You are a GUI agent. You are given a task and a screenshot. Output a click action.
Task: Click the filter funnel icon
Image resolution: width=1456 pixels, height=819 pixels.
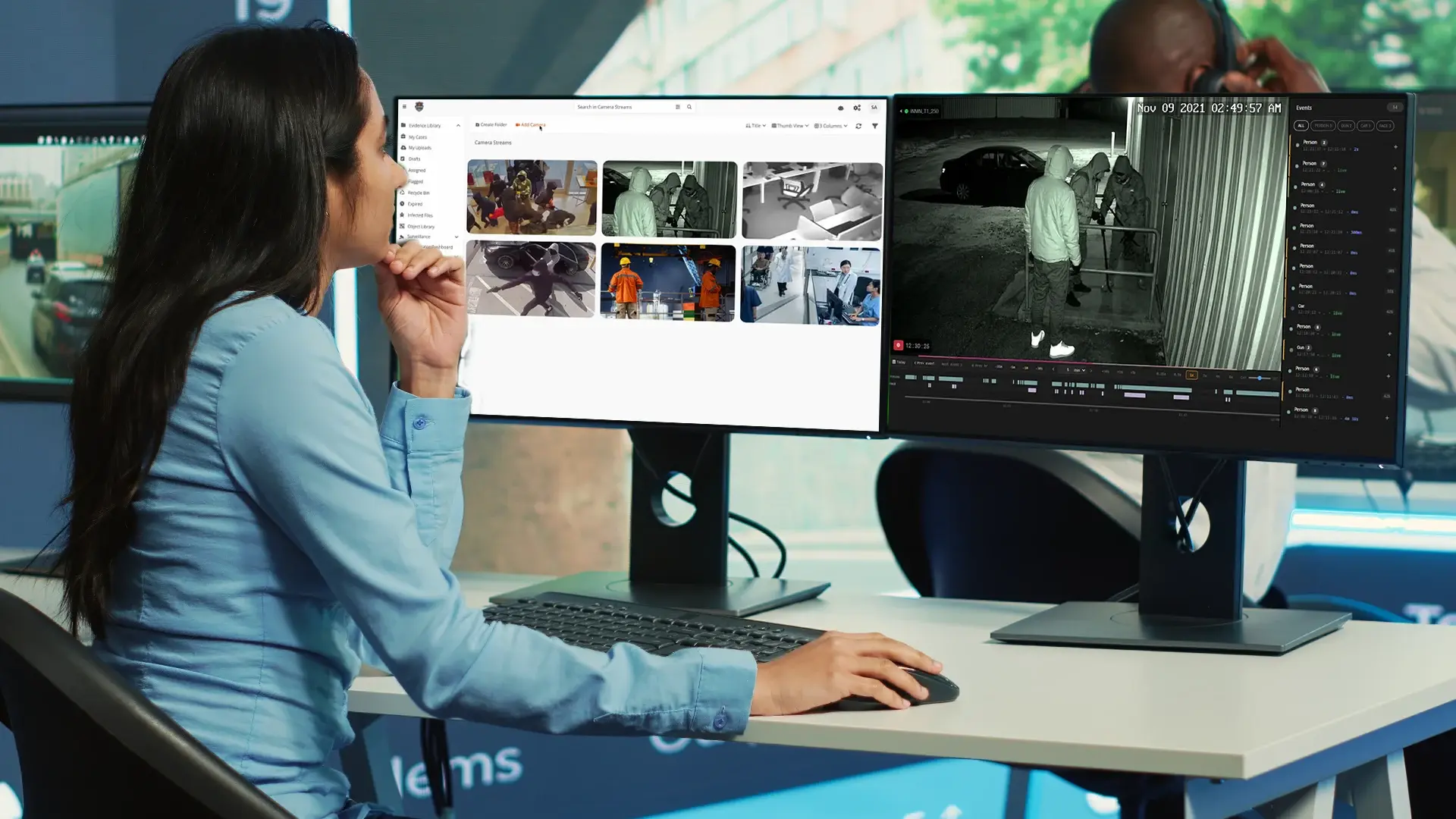point(875,126)
